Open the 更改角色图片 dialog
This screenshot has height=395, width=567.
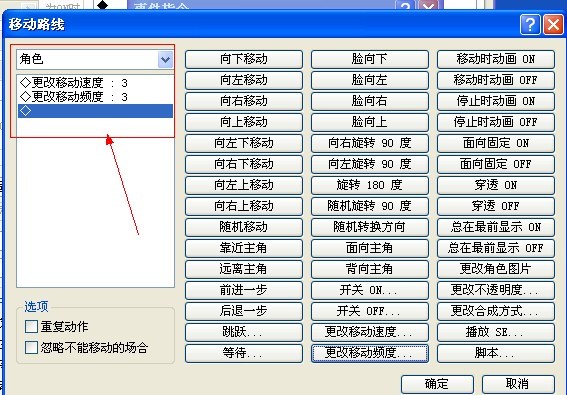click(496, 269)
